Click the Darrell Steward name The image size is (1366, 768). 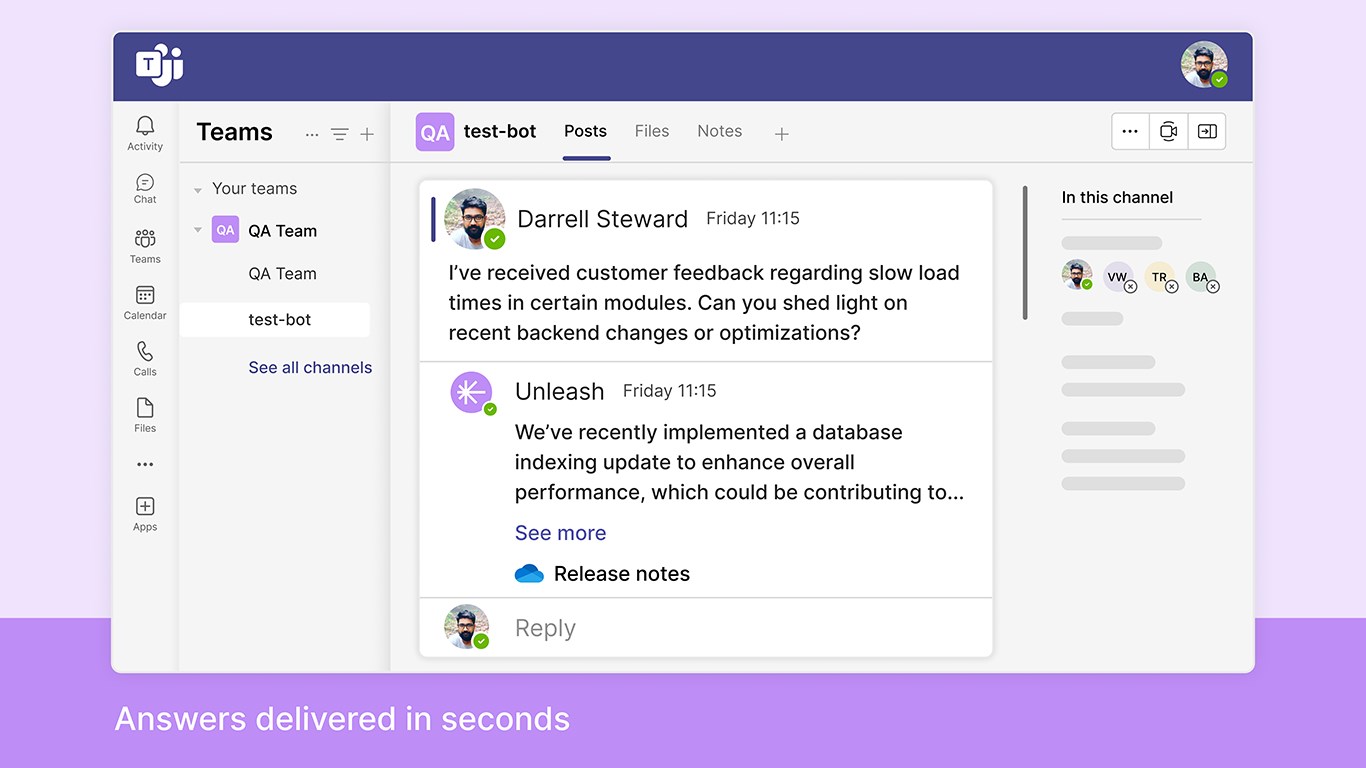603,219
